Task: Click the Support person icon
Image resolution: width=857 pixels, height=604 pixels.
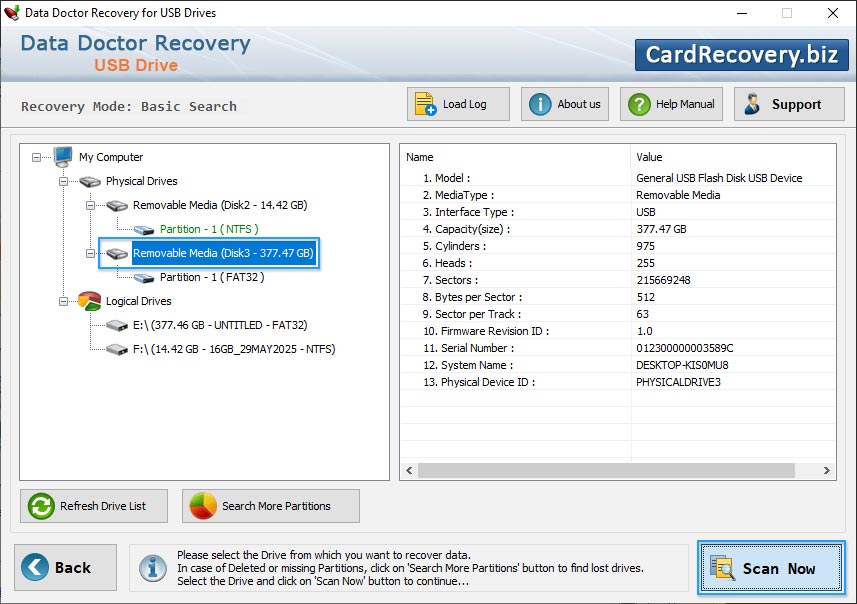Action: click(x=752, y=104)
